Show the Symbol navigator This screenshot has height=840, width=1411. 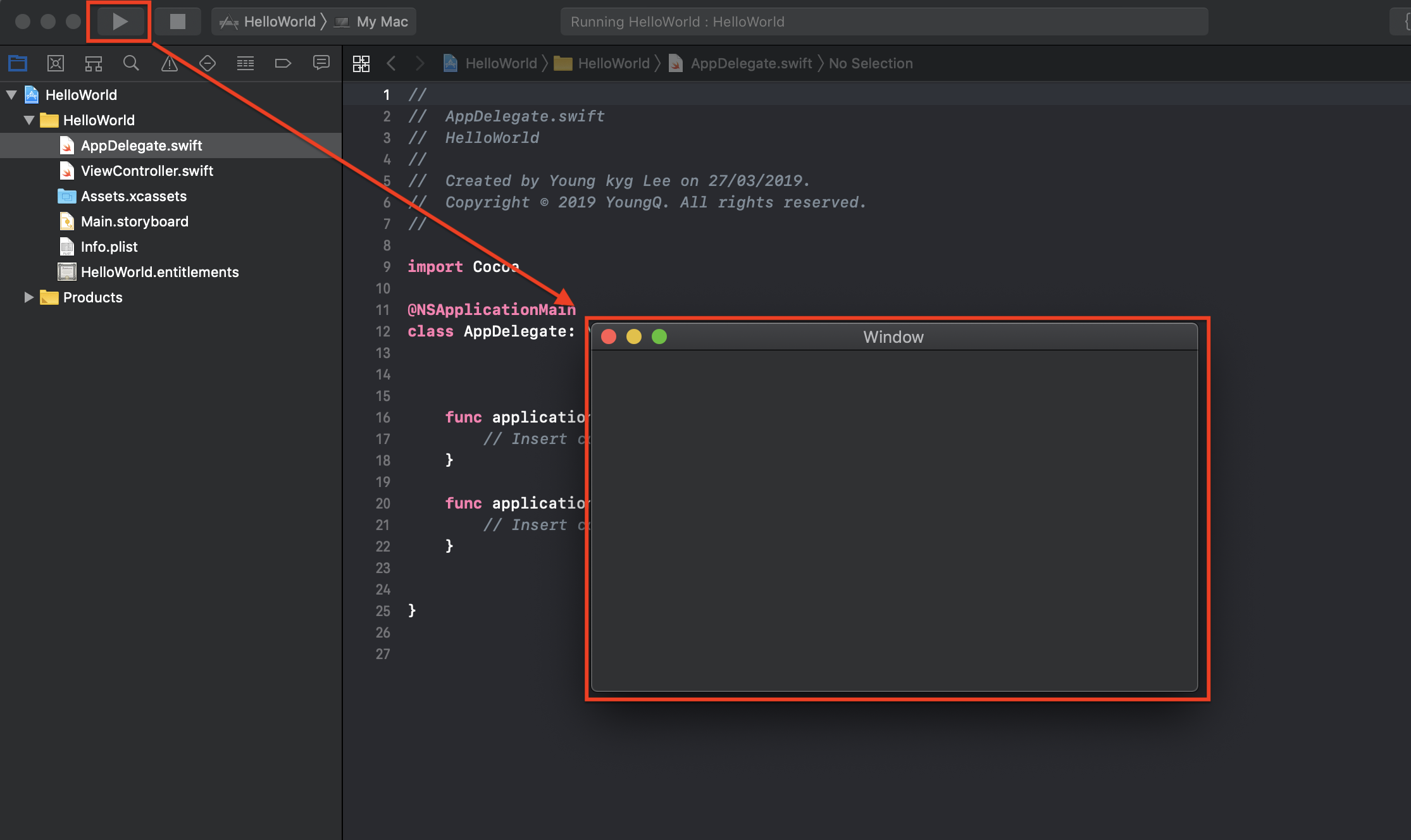[x=94, y=63]
